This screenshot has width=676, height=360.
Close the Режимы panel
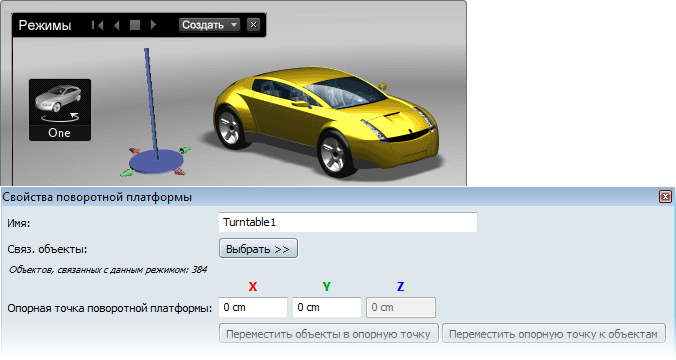[x=254, y=25]
